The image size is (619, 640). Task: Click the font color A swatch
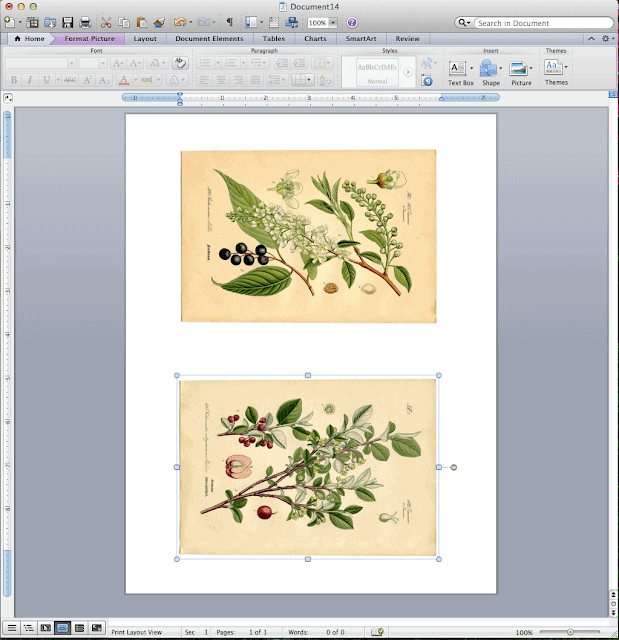point(124,80)
